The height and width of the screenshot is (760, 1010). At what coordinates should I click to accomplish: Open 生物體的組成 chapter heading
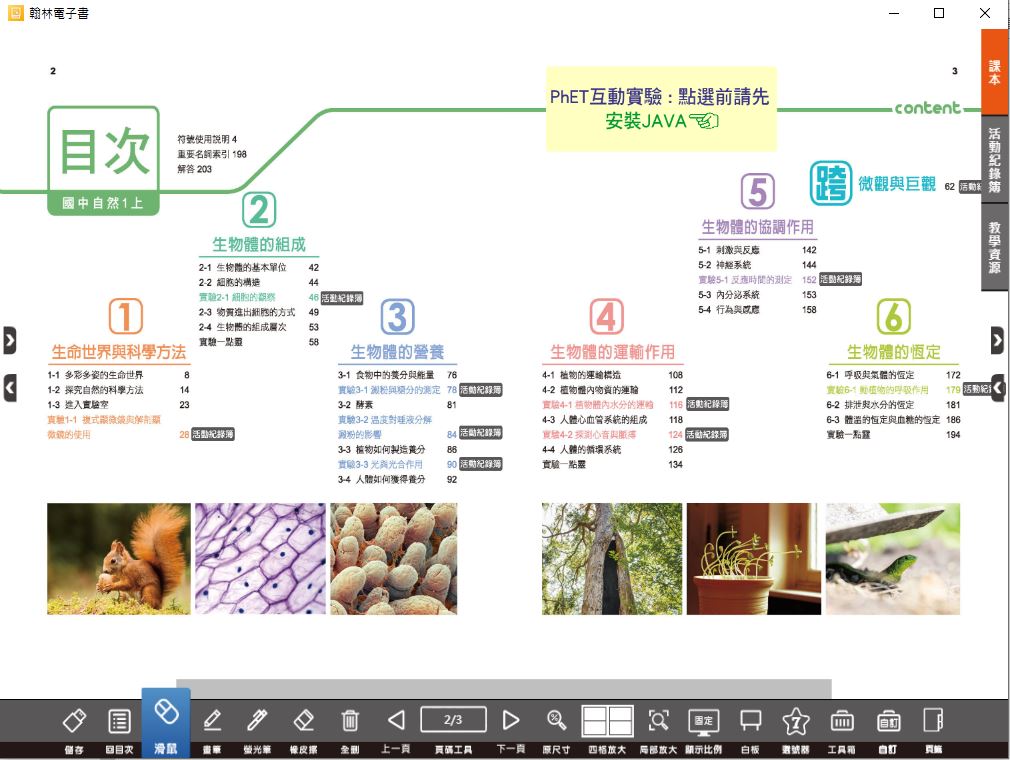click(x=259, y=245)
